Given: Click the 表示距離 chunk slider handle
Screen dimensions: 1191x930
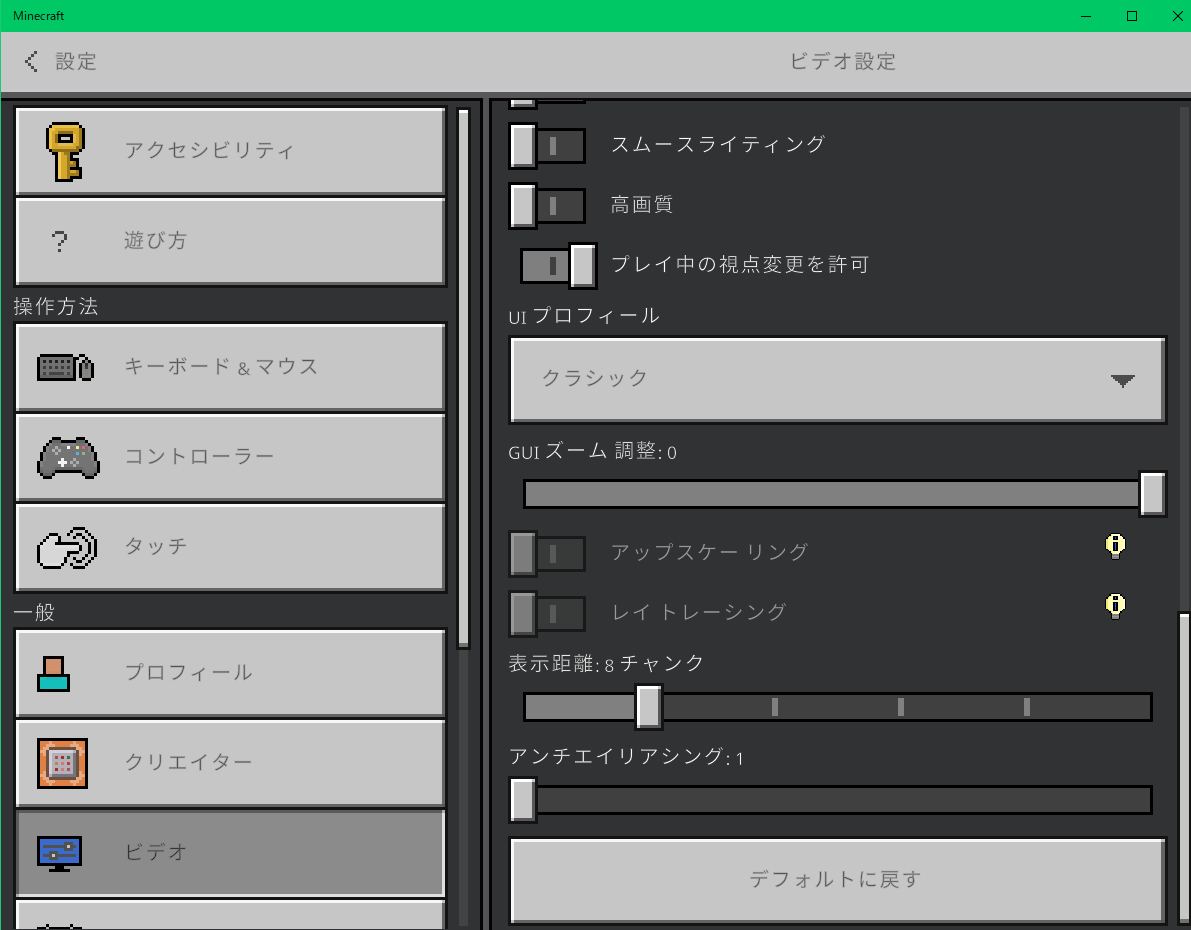Looking at the screenshot, I should pyautogui.click(x=649, y=707).
